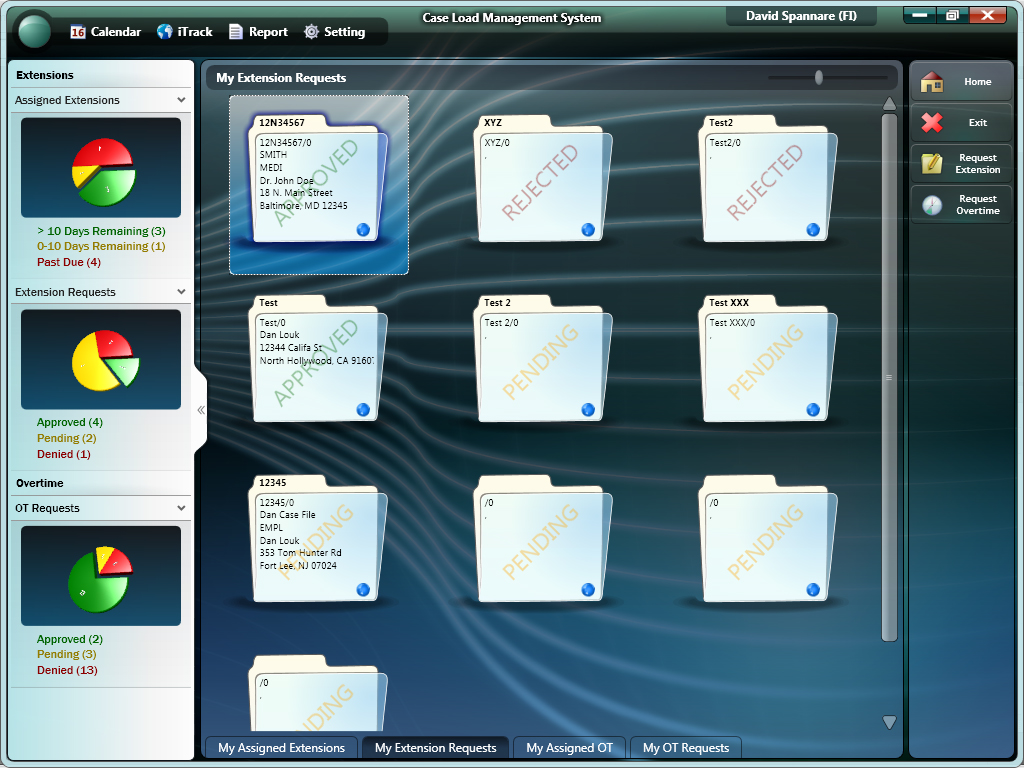1024x768 pixels.
Task: Open iTrack from the top toolbar
Action: coord(184,32)
